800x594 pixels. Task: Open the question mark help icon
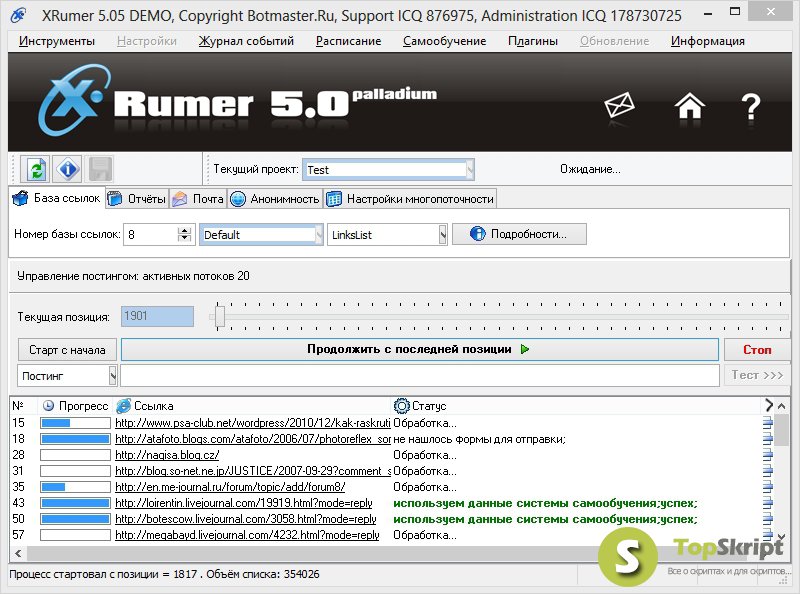point(751,107)
